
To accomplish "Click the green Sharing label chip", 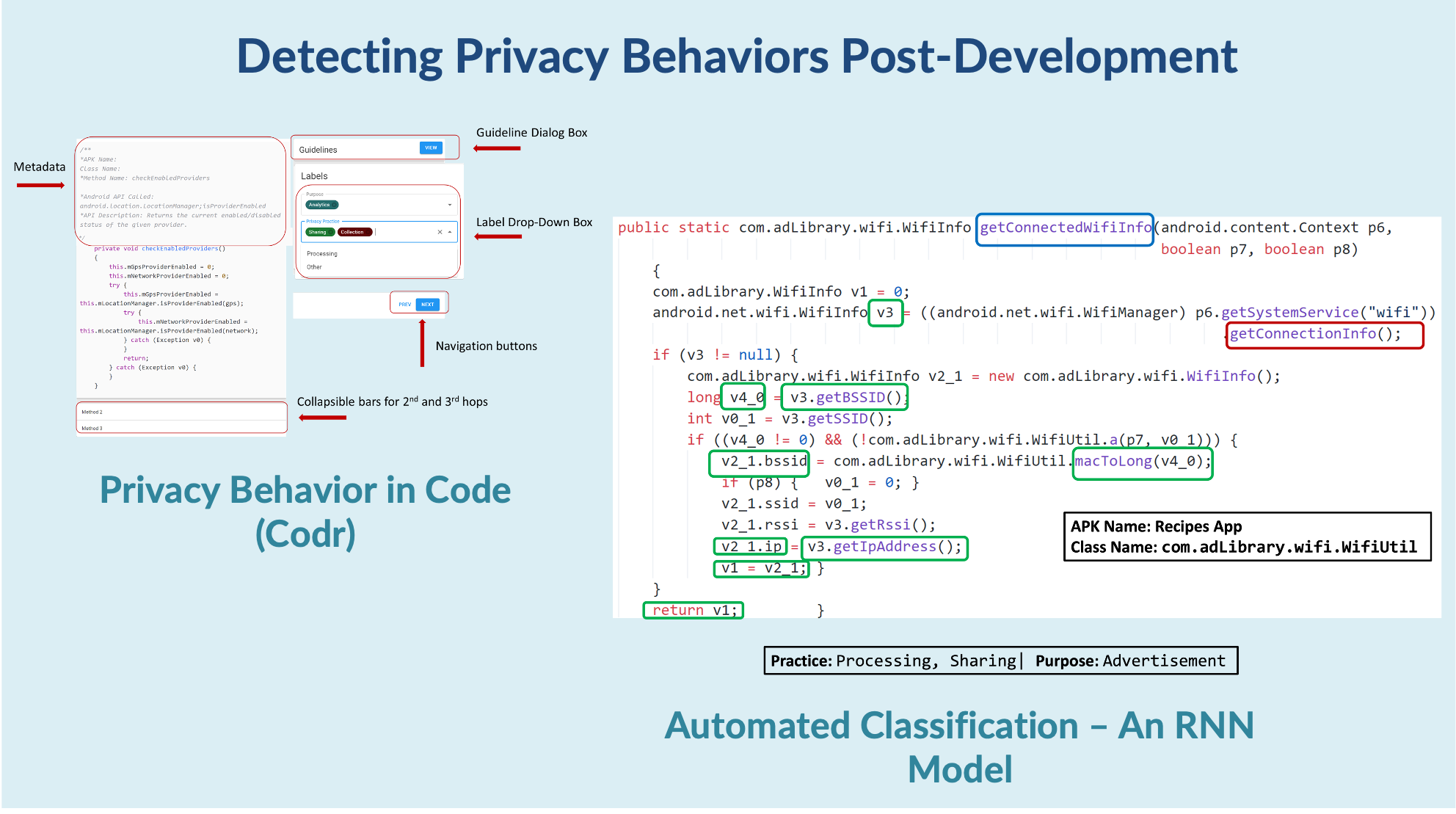I will (x=318, y=232).
